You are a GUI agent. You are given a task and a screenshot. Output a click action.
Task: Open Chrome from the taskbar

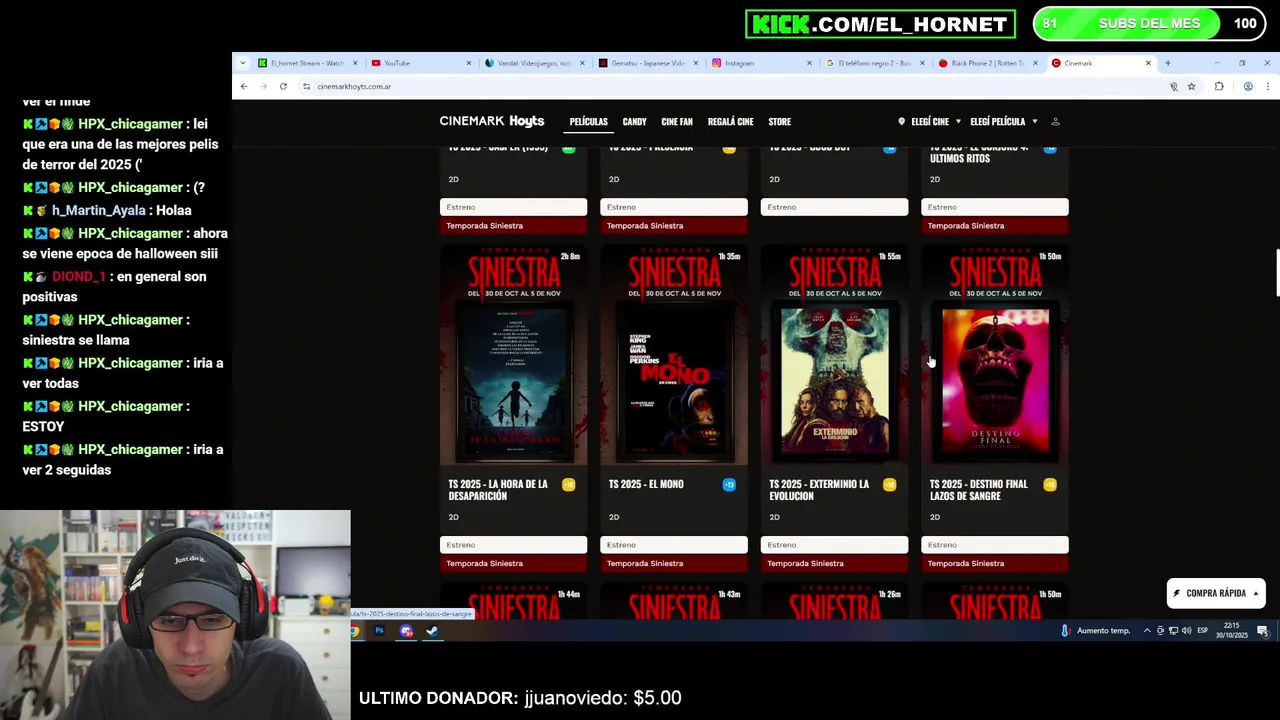click(354, 631)
